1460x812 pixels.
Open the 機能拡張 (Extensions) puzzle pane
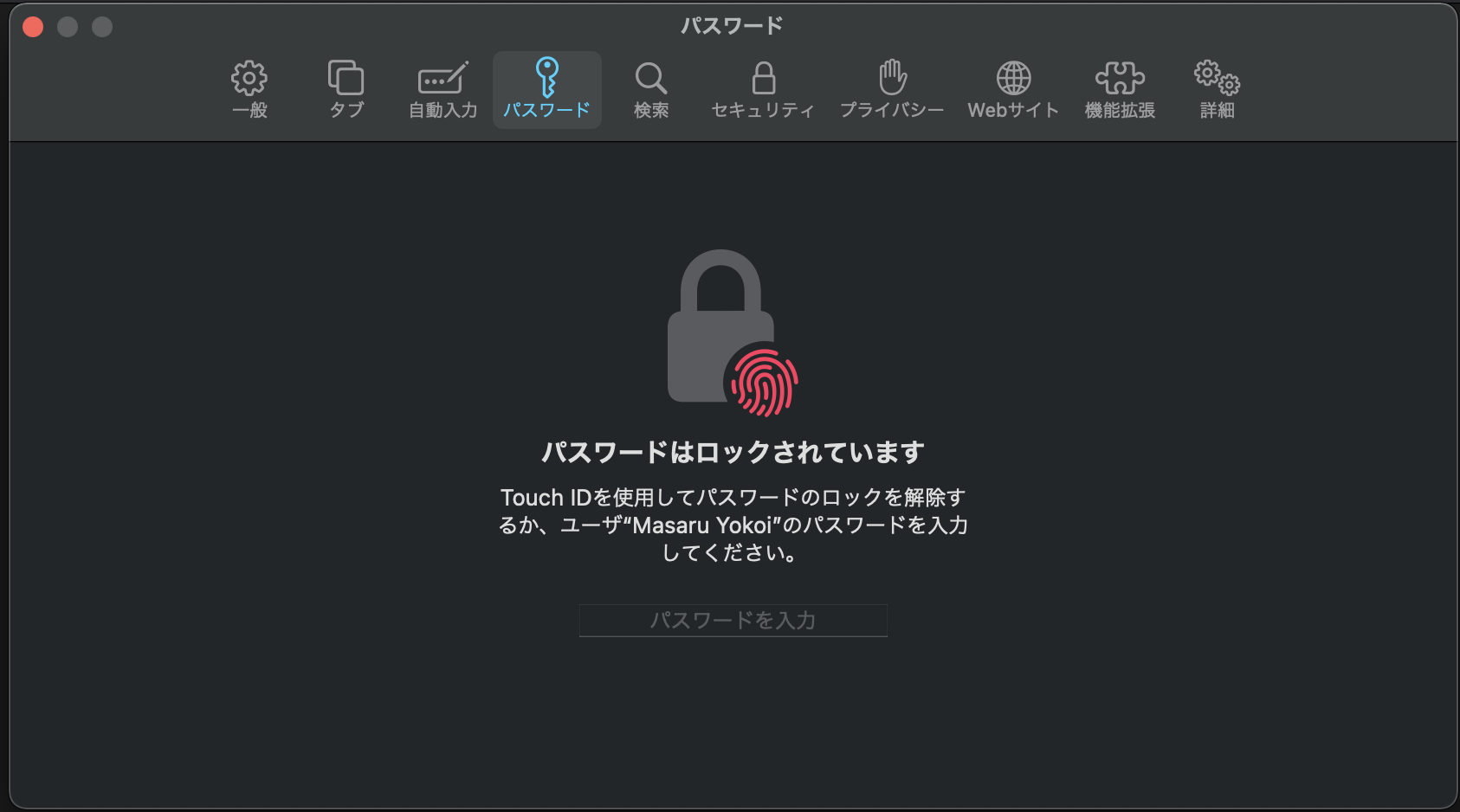(x=1120, y=88)
